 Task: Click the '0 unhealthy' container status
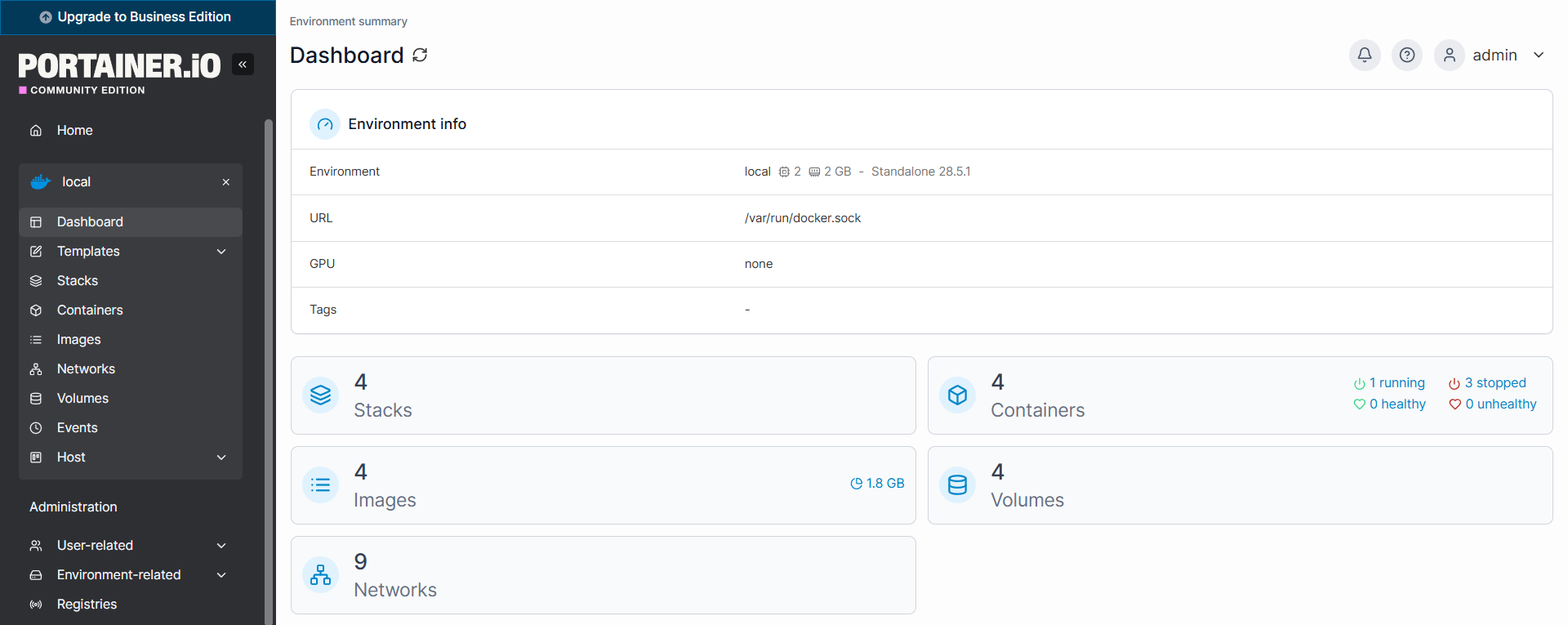pos(1493,404)
